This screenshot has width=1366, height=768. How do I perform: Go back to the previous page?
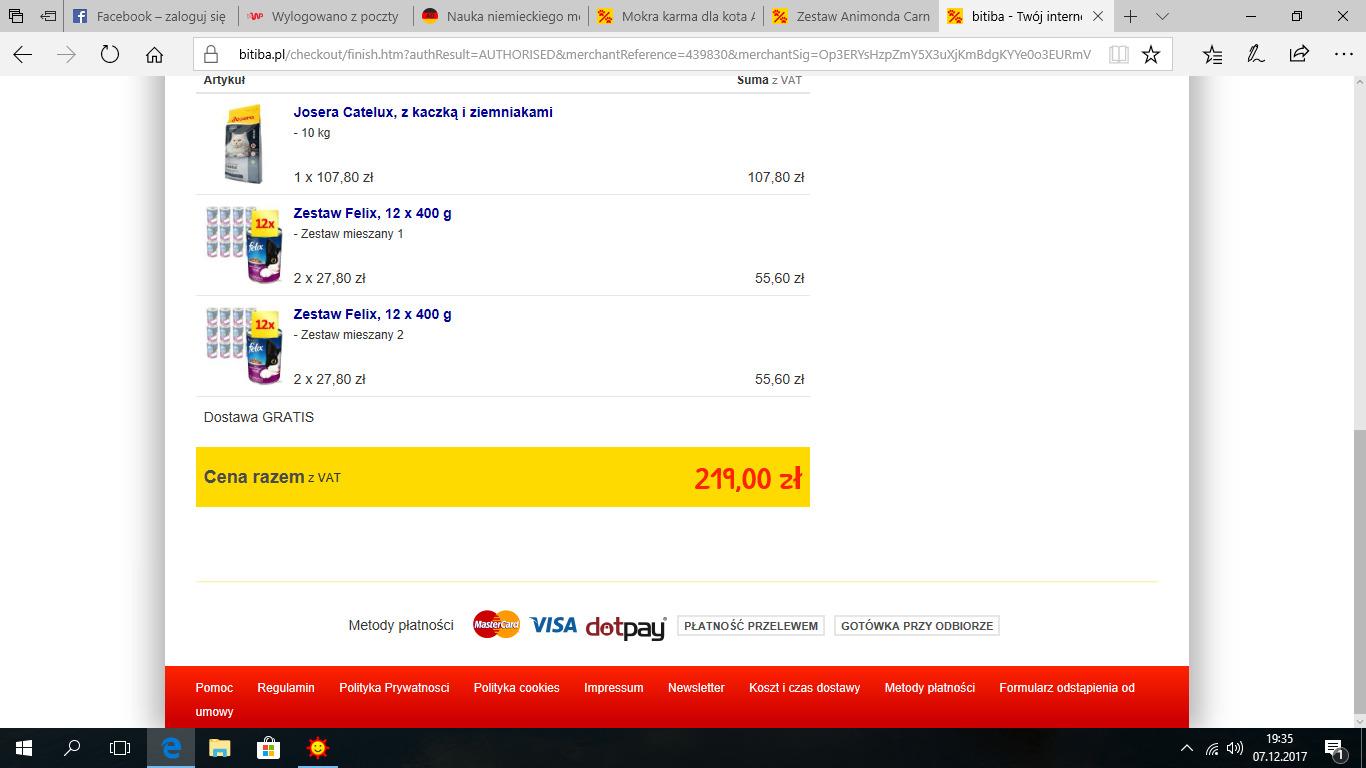click(x=22, y=55)
